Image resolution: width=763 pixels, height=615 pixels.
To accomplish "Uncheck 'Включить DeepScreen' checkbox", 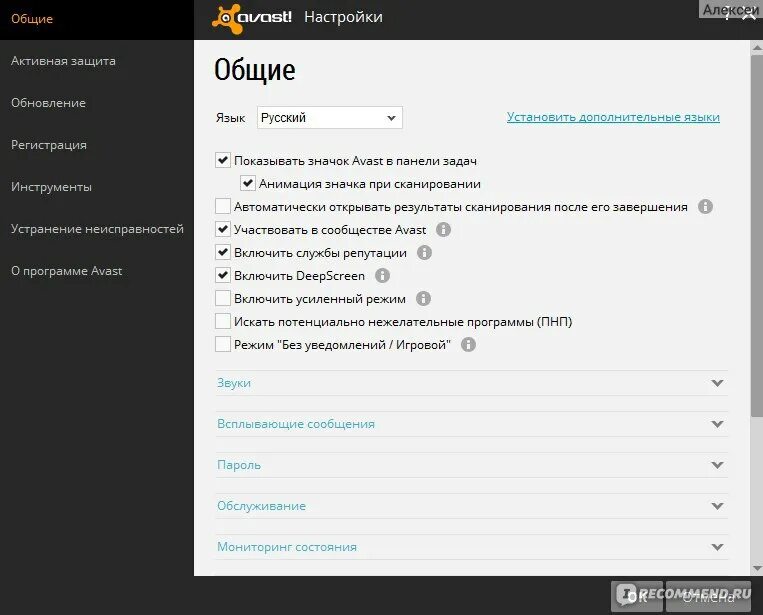I will click(223, 275).
